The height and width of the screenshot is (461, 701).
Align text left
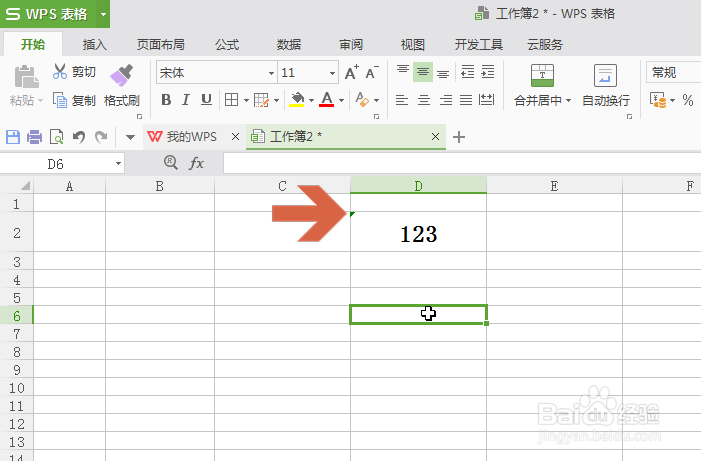pyautogui.click(x=402, y=100)
